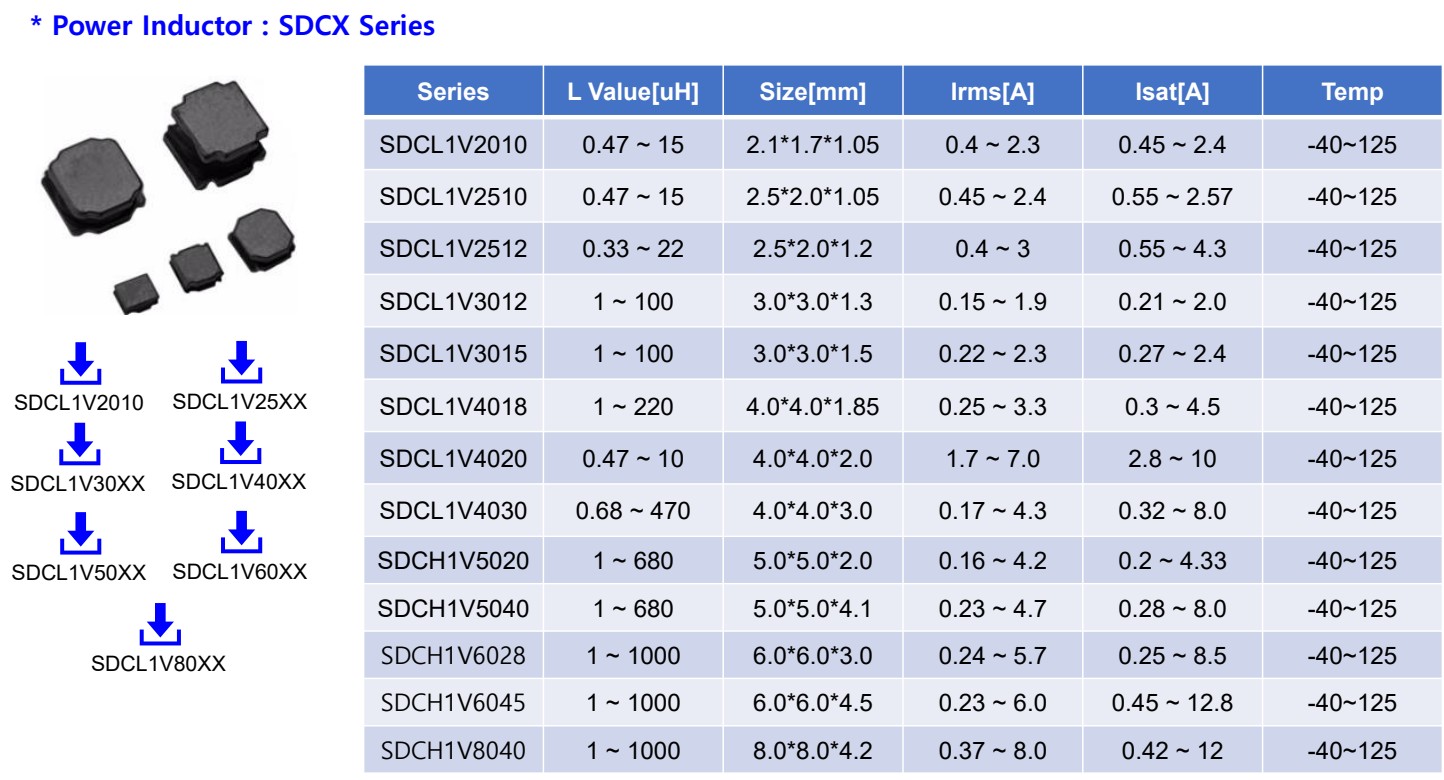Select the Series column header

pyautogui.click(x=453, y=92)
